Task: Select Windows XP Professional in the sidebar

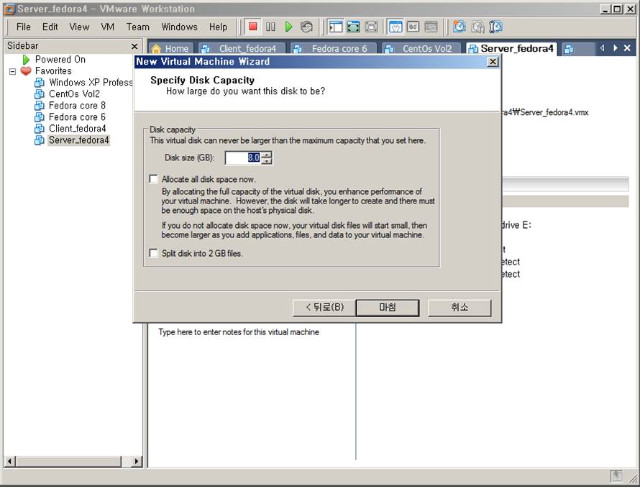Action: click(x=83, y=82)
